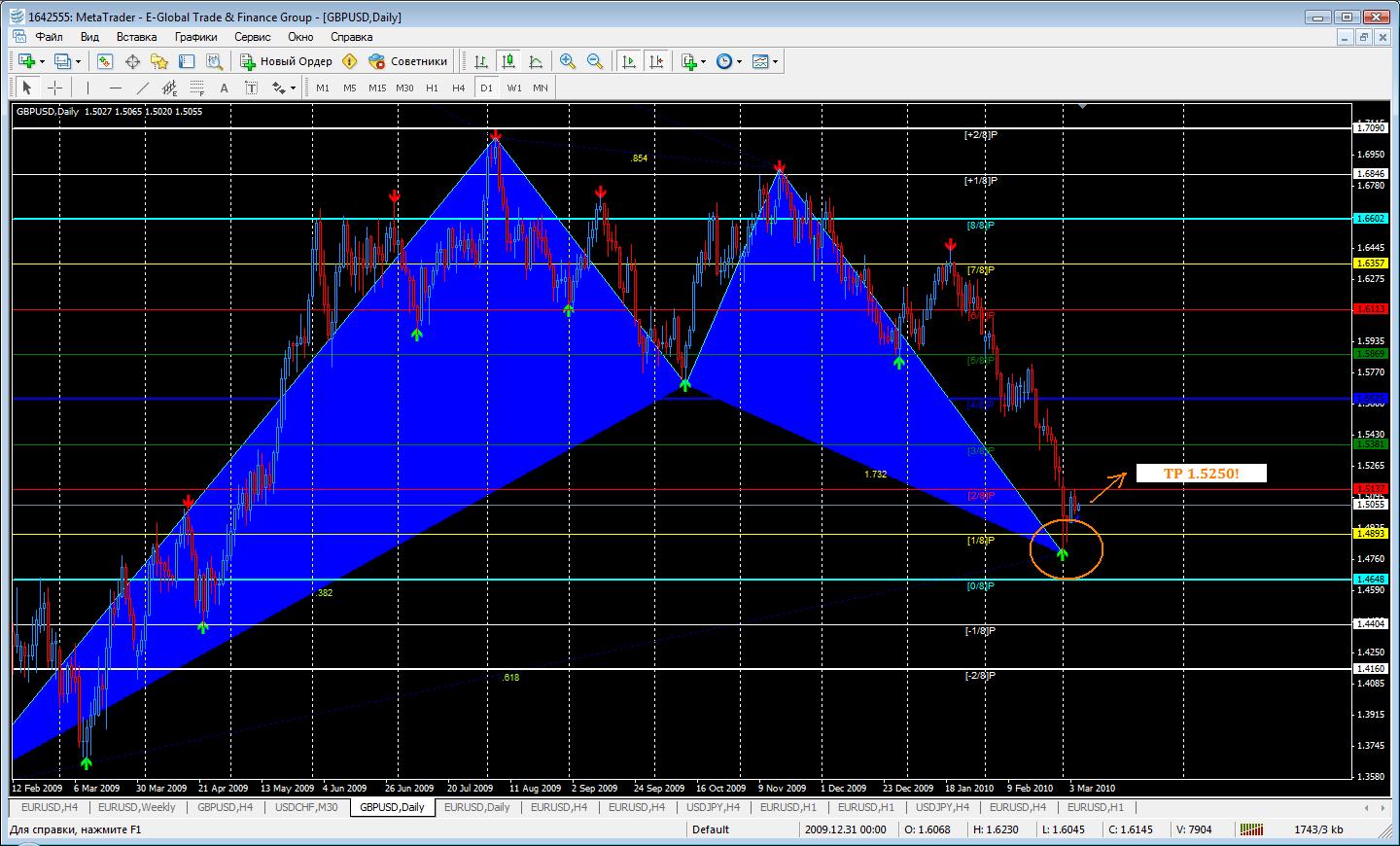Click the "TP 1.5250!" chart label
Viewport: 1400px width, 846px height.
(x=1202, y=474)
